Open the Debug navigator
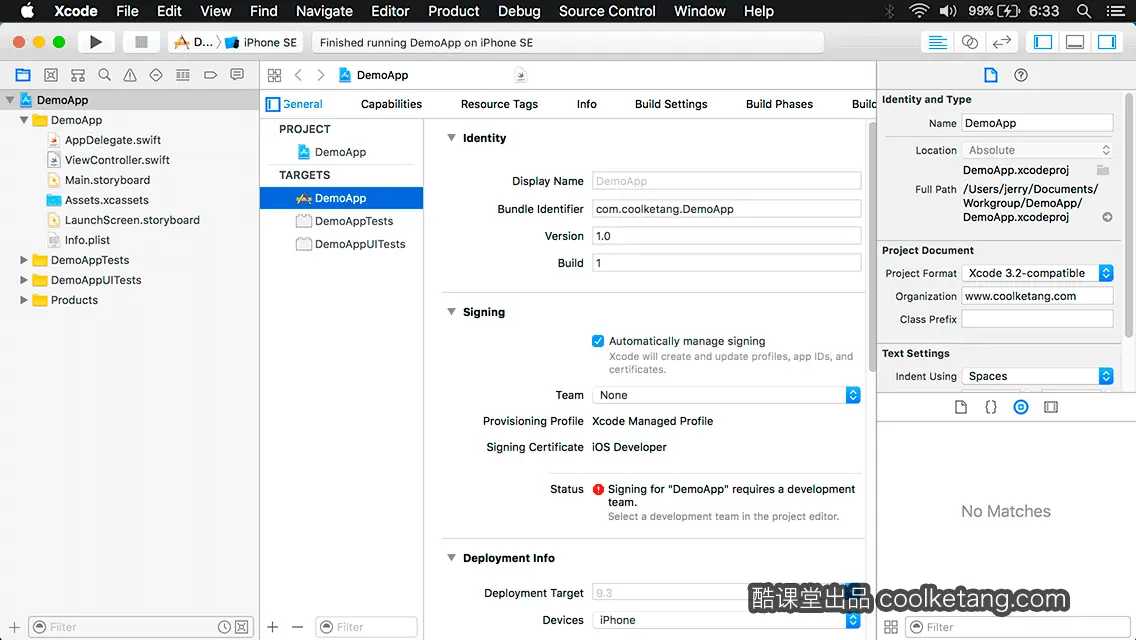Screen dimensions: 1136x640 pos(183,75)
